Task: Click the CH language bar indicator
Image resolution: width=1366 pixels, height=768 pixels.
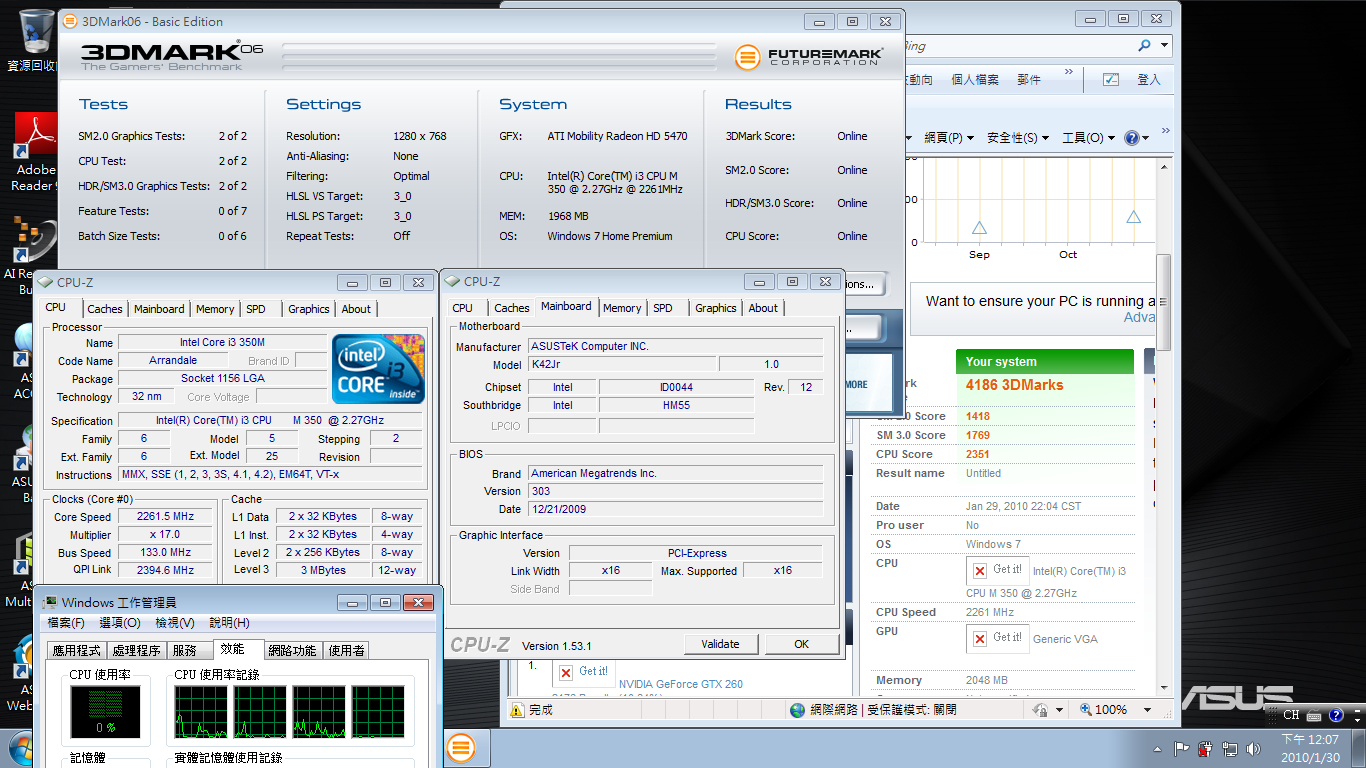Action: 1291,715
